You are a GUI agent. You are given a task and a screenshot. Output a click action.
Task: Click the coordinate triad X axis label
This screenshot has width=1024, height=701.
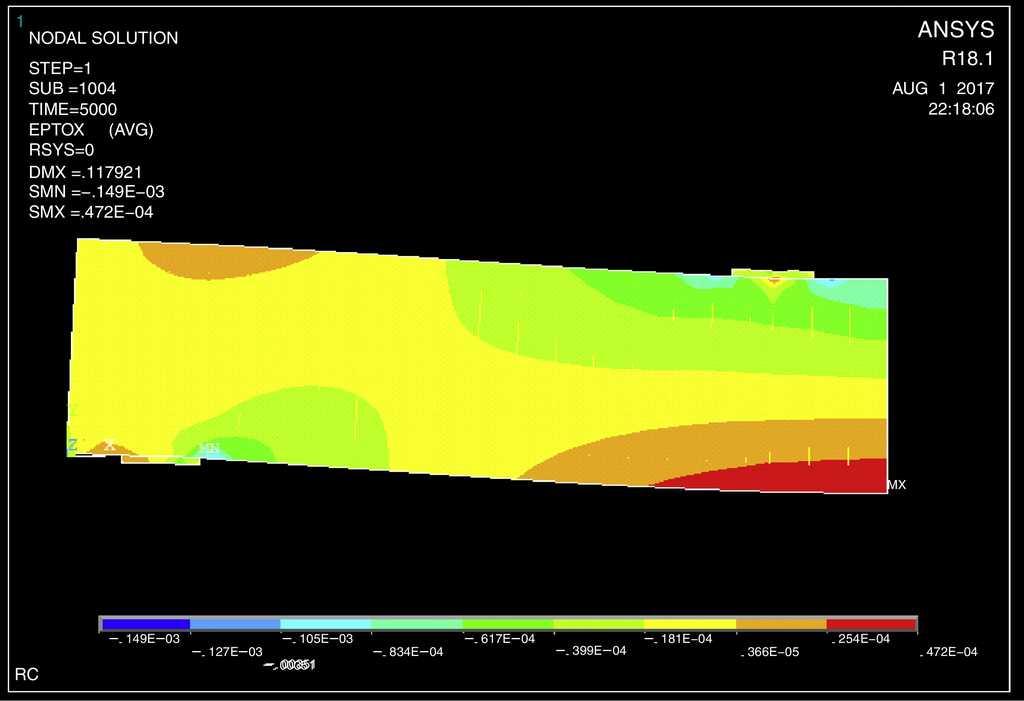coord(109,446)
